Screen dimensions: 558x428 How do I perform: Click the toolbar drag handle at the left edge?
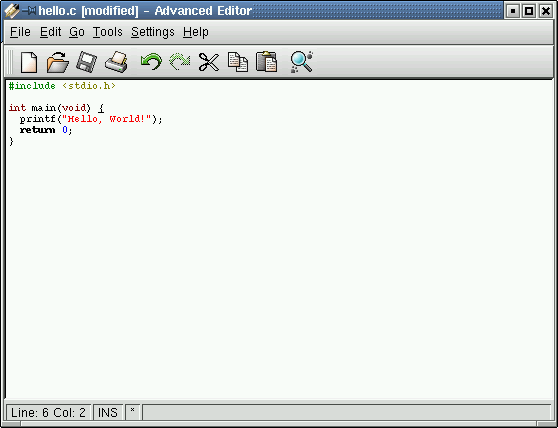tap(10, 62)
